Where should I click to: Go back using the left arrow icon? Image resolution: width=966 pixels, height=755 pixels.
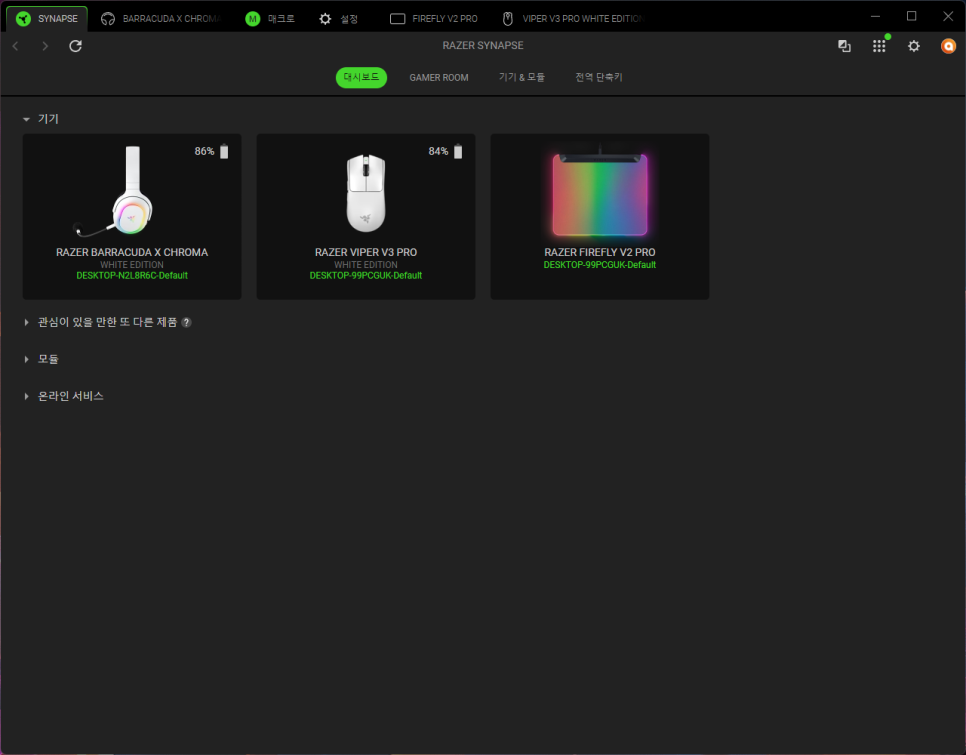15,46
